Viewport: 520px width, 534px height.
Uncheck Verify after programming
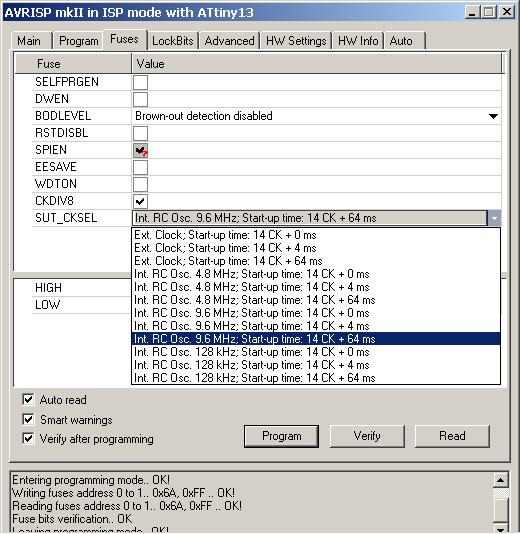(x=28, y=439)
